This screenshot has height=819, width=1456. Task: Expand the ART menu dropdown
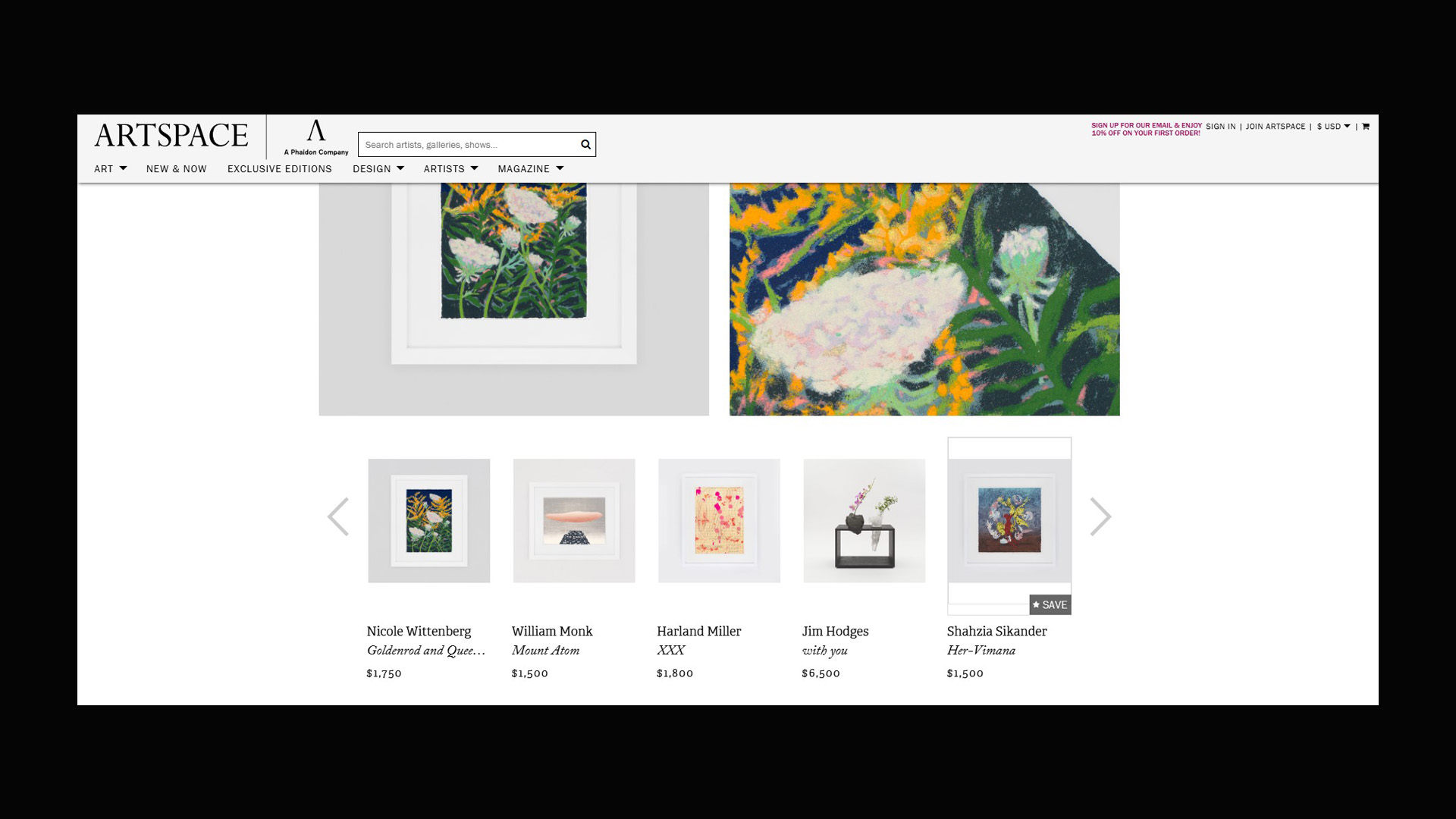click(x=111, y=169)
